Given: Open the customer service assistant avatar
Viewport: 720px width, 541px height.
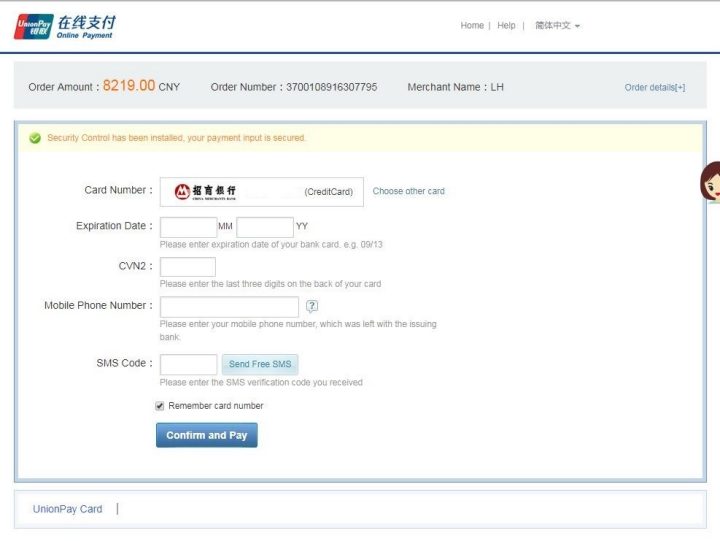Looking at the screenshot, I should [710, 181].
